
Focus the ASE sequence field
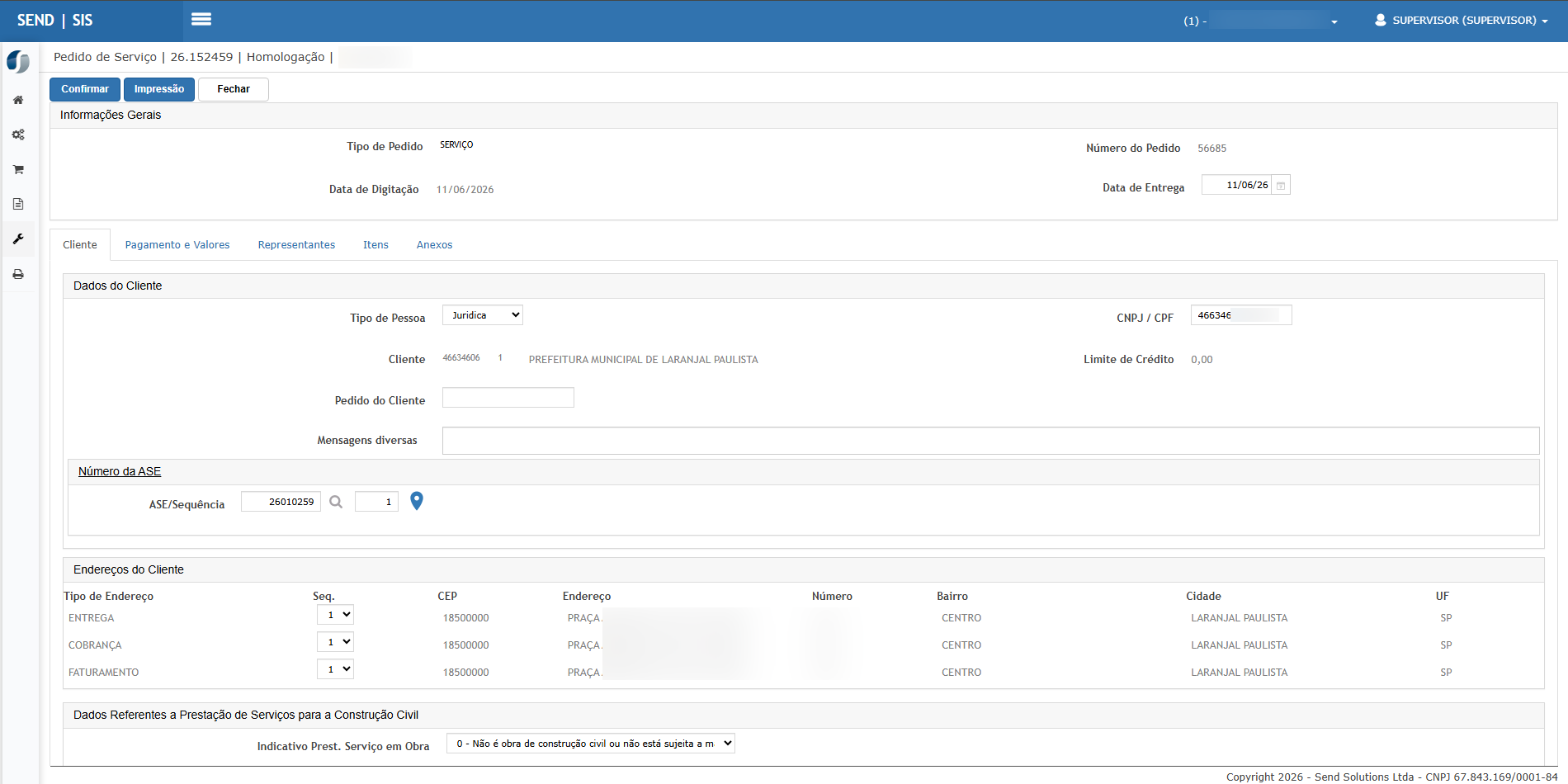tap(376, 502)
